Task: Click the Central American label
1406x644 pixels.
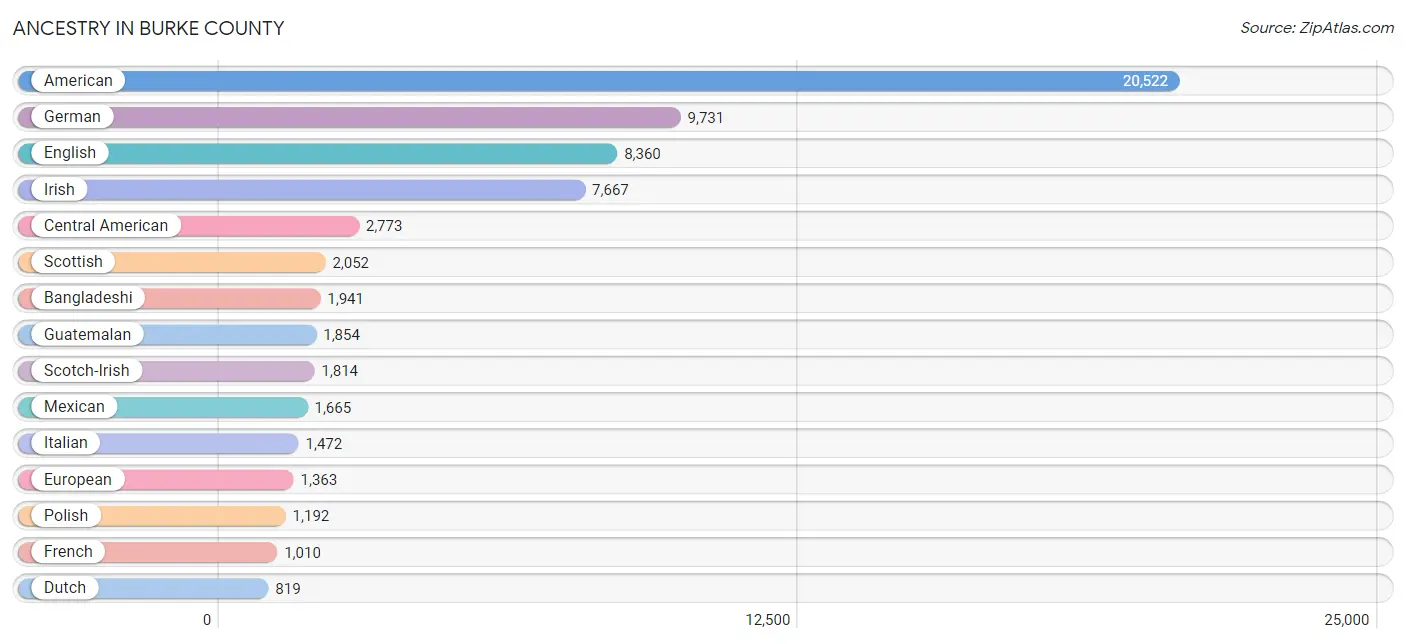Action: point(106,226)
